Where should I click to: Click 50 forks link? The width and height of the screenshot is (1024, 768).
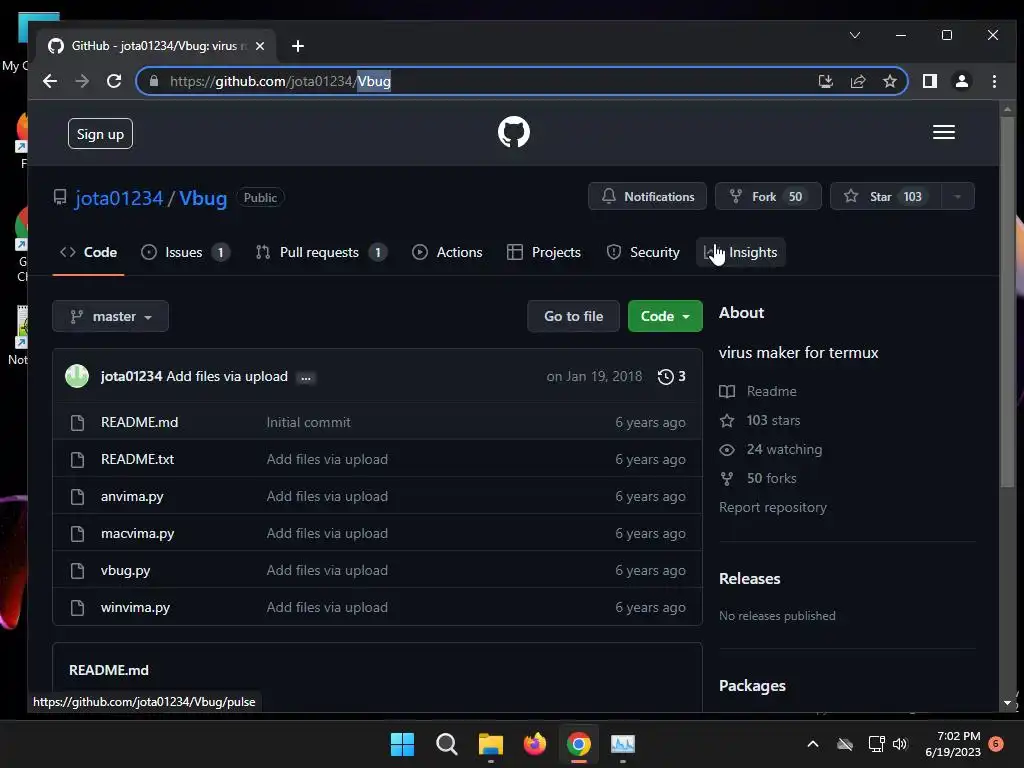[x=758, y=479]
